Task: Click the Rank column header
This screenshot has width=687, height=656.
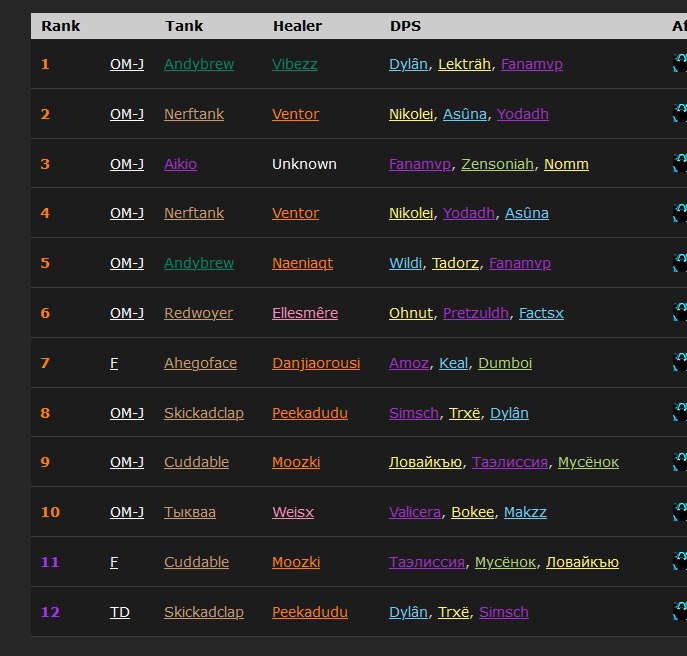Action: (x=61, y=26)
